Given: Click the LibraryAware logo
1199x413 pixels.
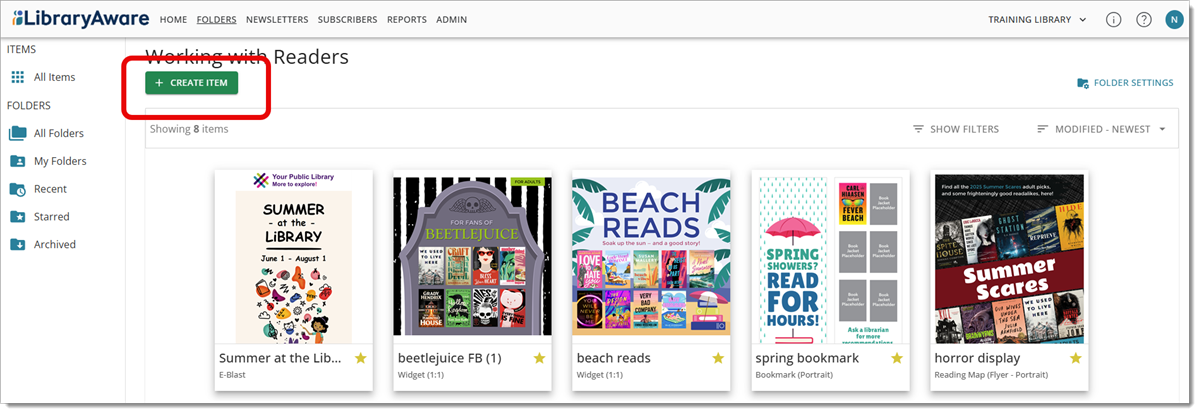Looking at the screenshot, I should [80, 18].
